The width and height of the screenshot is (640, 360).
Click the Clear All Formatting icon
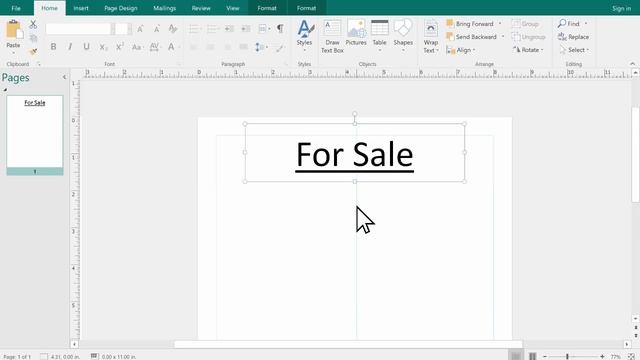pyautogui.click(x=173, y=29)
